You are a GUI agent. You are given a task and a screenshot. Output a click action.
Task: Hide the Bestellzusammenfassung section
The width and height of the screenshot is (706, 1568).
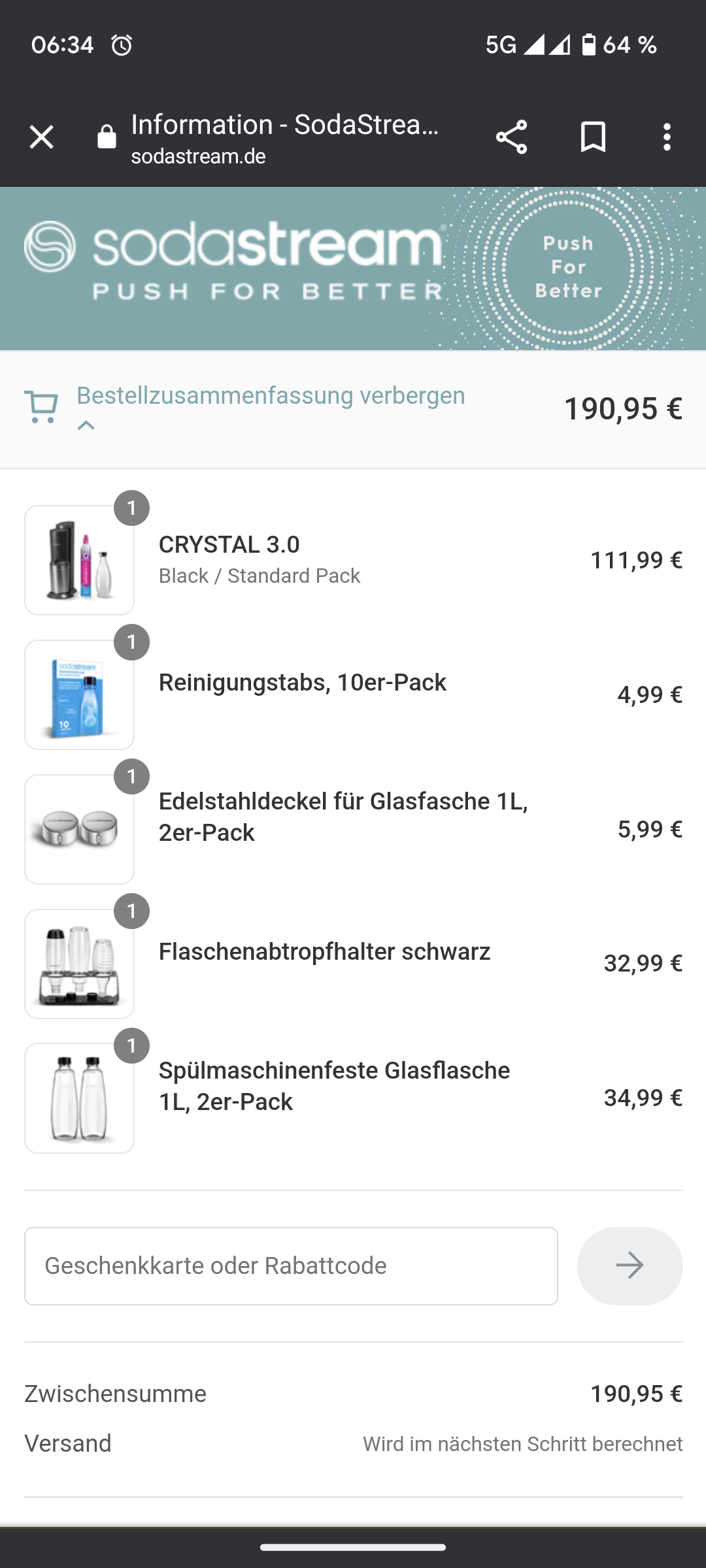point(271,396)
